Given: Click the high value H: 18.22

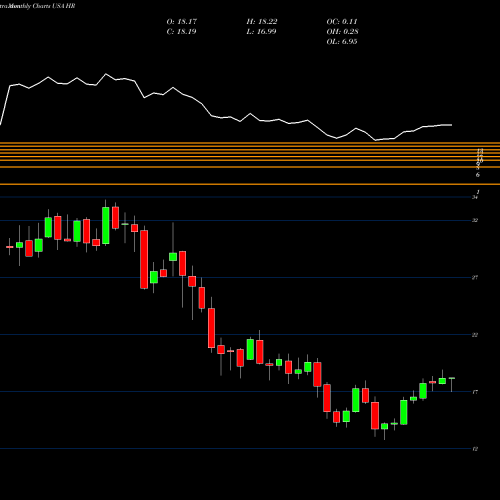Looking at the screenshot, I should pos(262,22).
